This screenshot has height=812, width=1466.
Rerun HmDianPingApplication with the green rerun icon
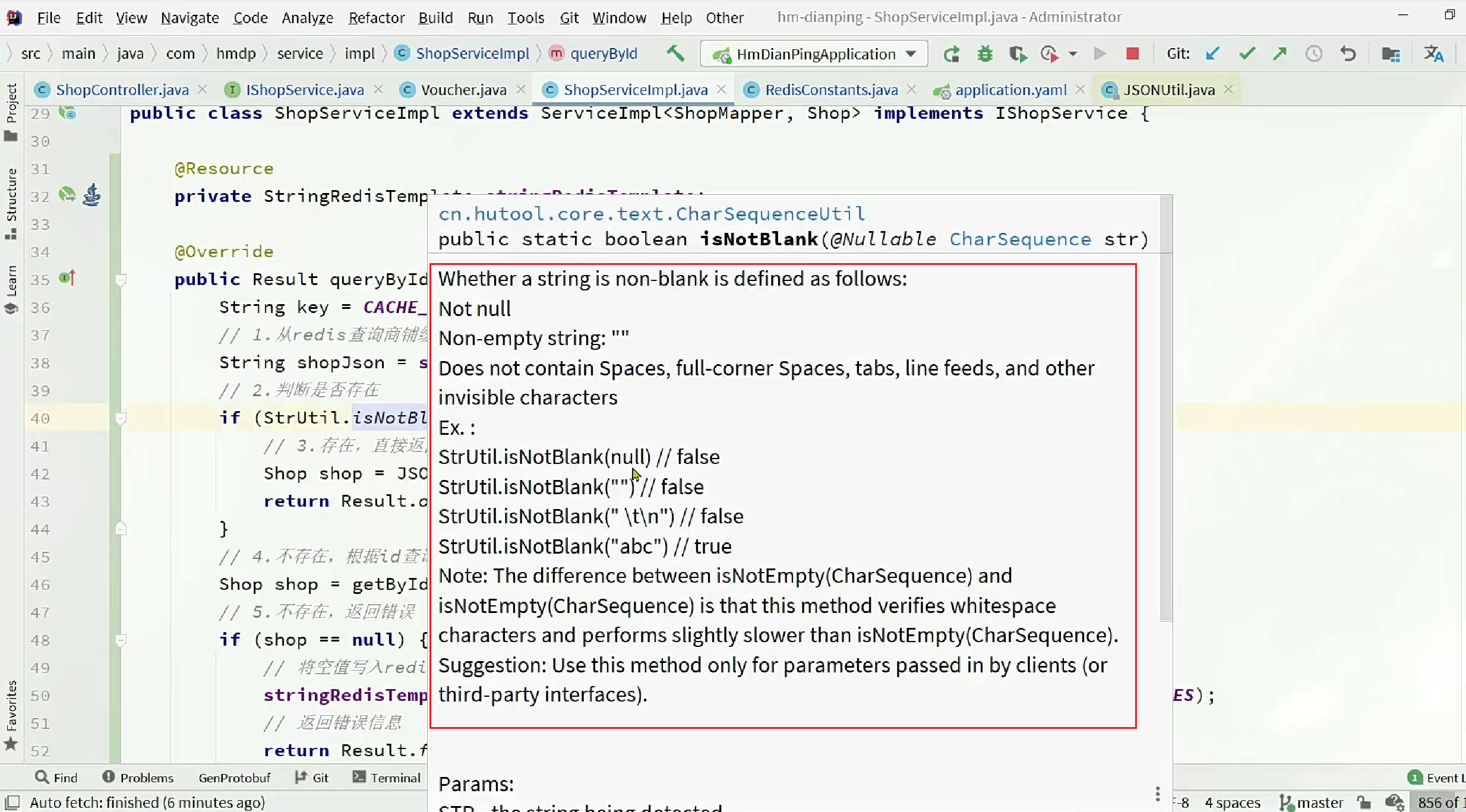(x=952, y=54)
